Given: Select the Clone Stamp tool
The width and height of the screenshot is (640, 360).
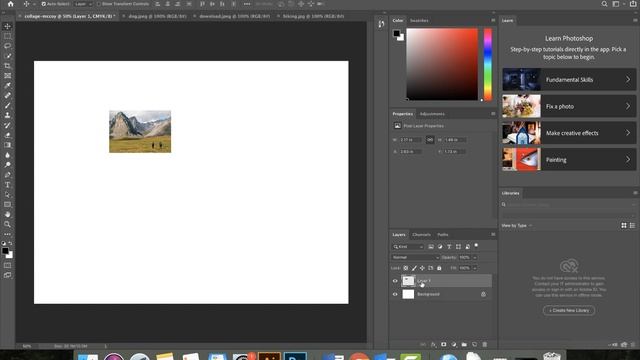Looking at the screenshot, I should (x=7, y=115).
